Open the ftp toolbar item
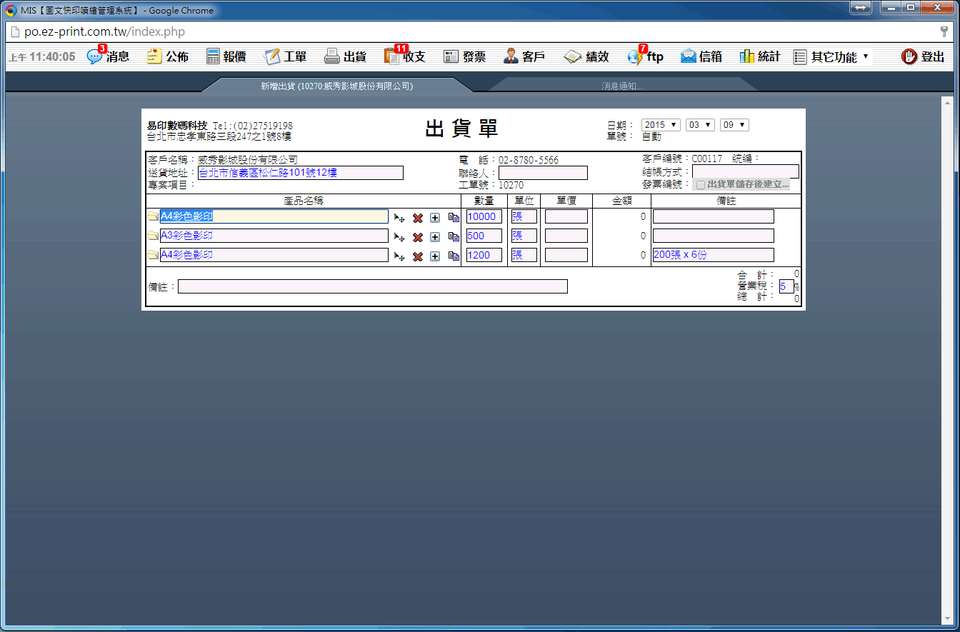This screenshot has width=960, height=632. (x=645, y=57)
